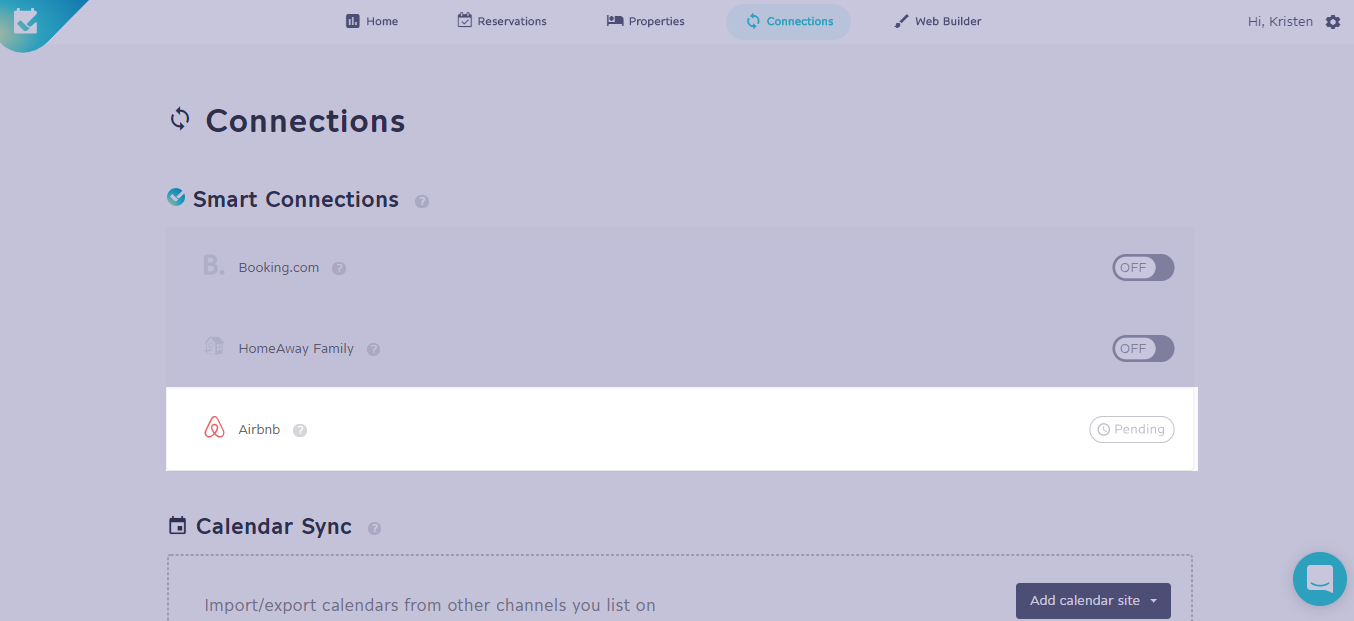Image resolution: width=1354 pixels, height=621 pixels.
Task: Click the 'Airbnb' label
Action: 259,429
